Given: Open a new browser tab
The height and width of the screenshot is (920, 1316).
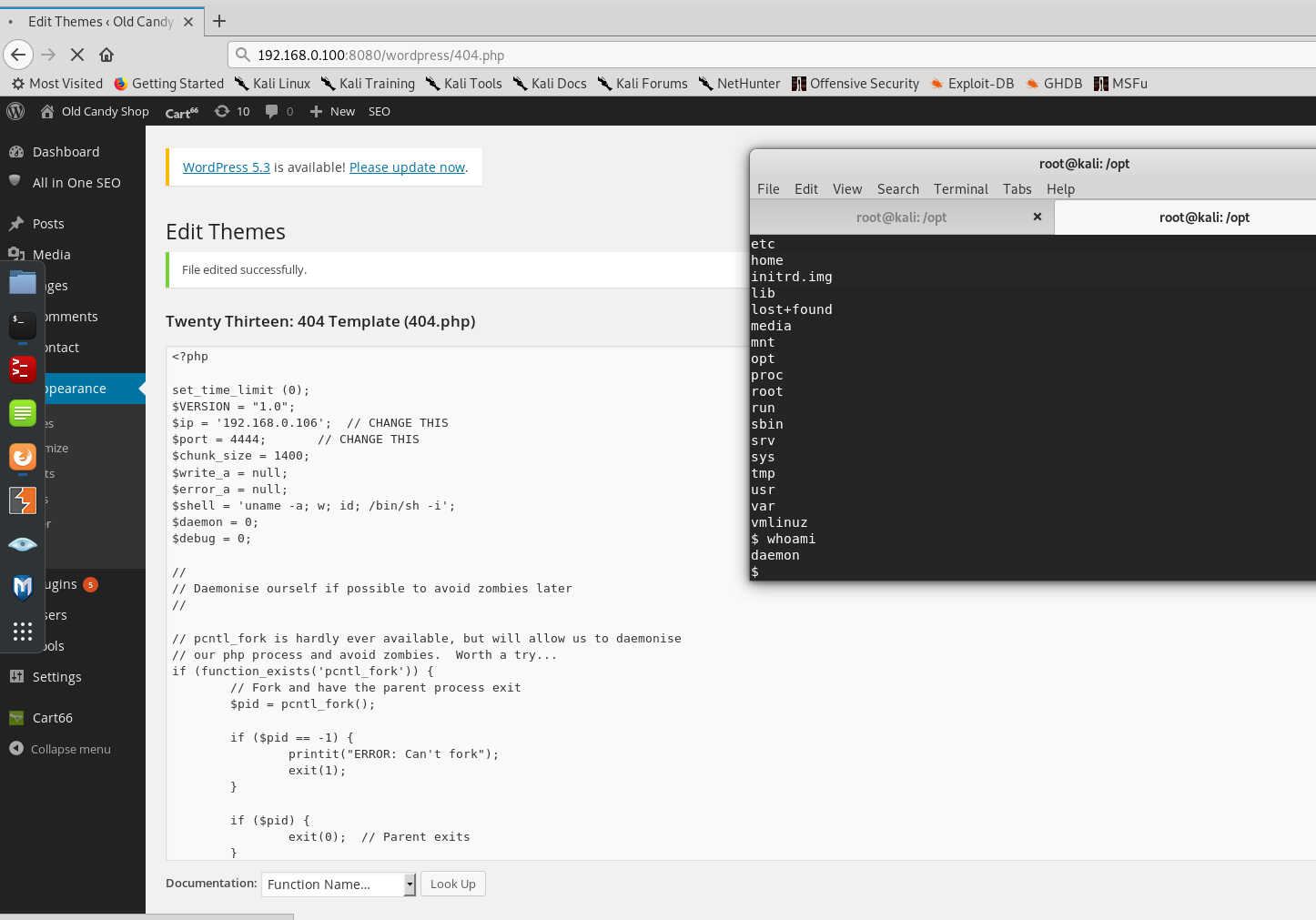Looking at the screenshot, I should (x=219, y=21).
